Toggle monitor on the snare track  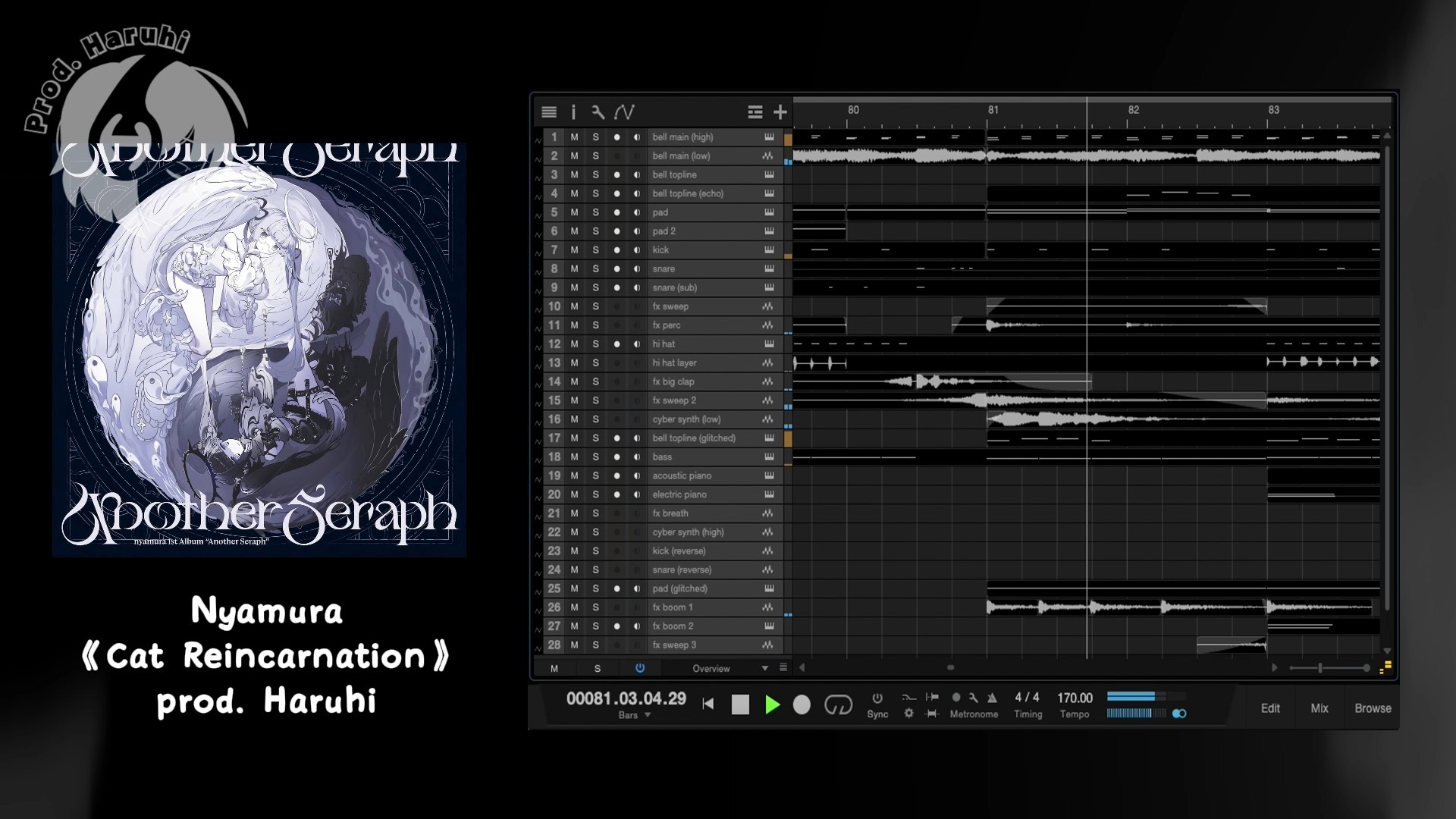pos(637,269)
